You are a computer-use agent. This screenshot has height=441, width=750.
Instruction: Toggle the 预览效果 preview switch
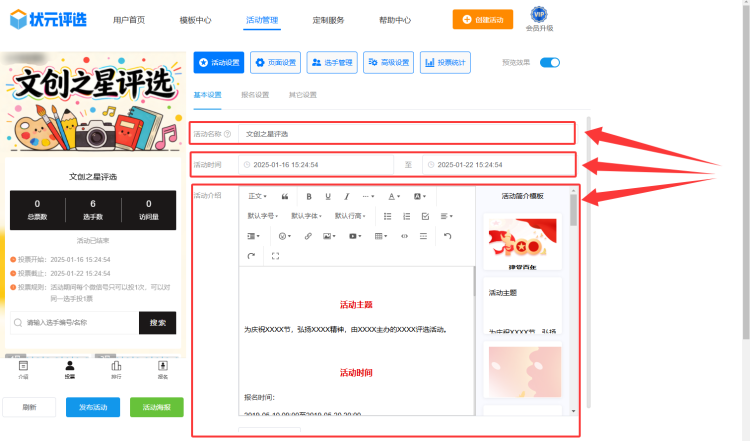550,63
